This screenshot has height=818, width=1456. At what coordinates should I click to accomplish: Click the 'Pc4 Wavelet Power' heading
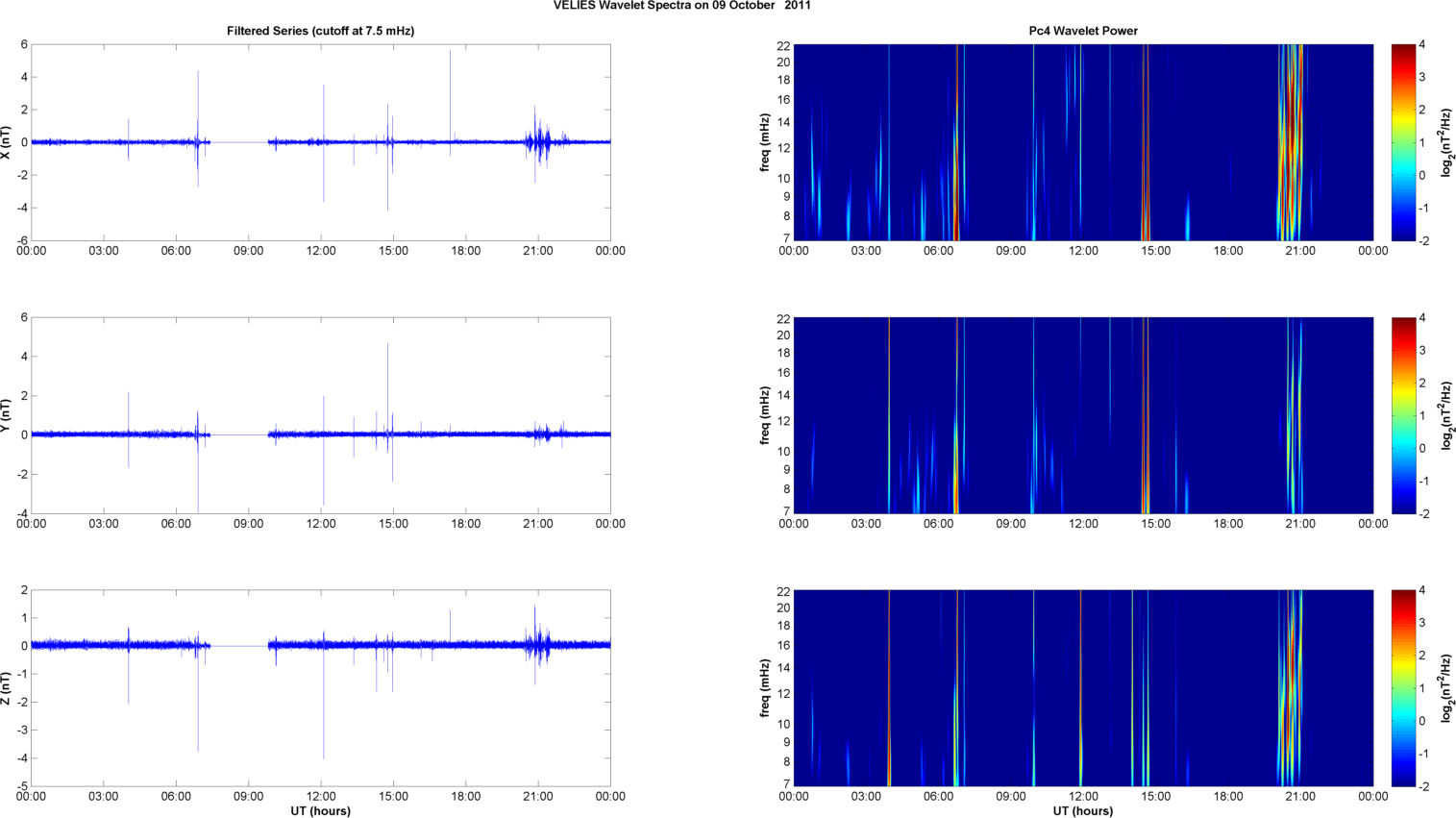(x=1082, y=31)
